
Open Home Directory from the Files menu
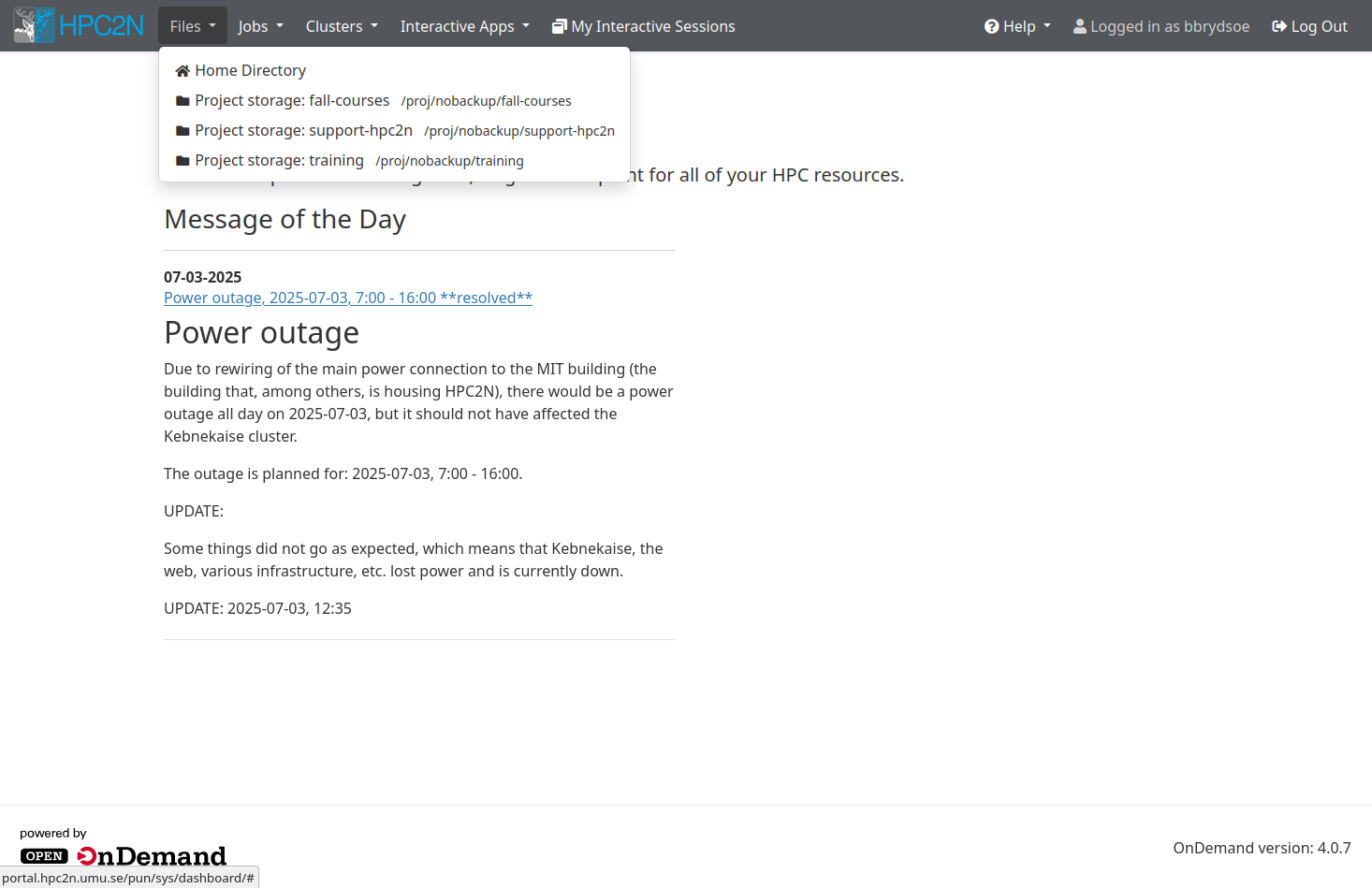click(394, 70)
